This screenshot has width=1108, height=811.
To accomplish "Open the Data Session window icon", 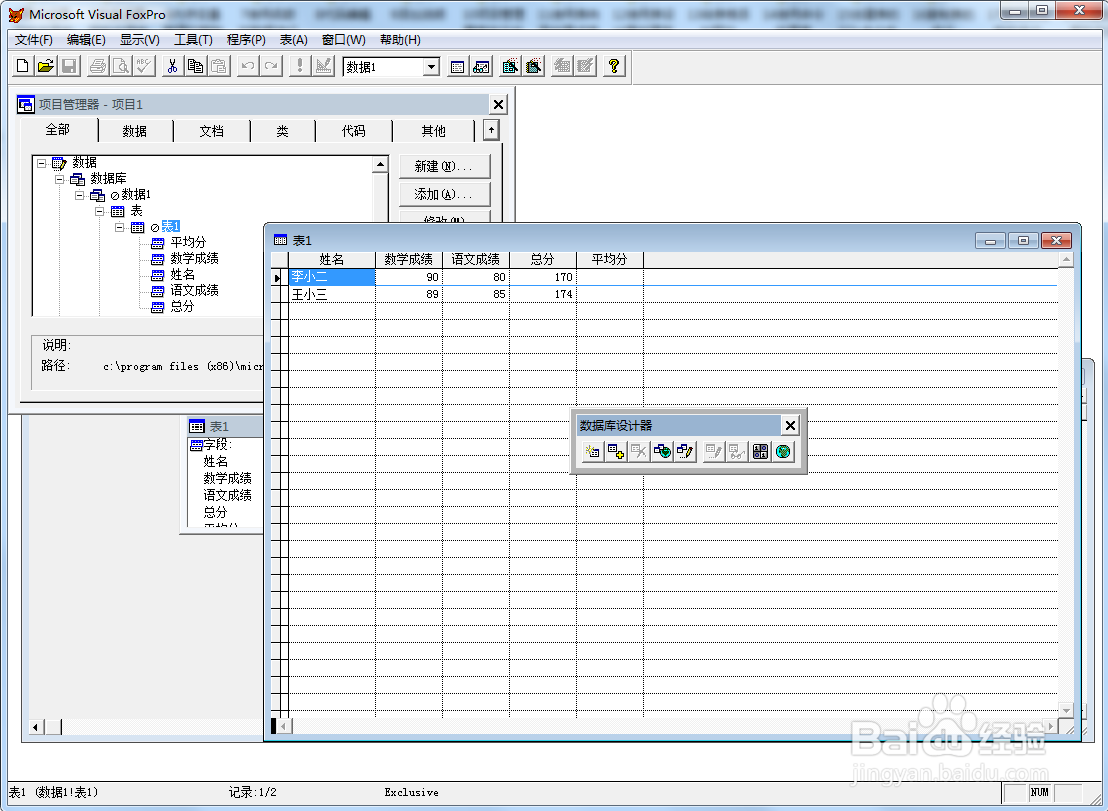I will (481, 66).
